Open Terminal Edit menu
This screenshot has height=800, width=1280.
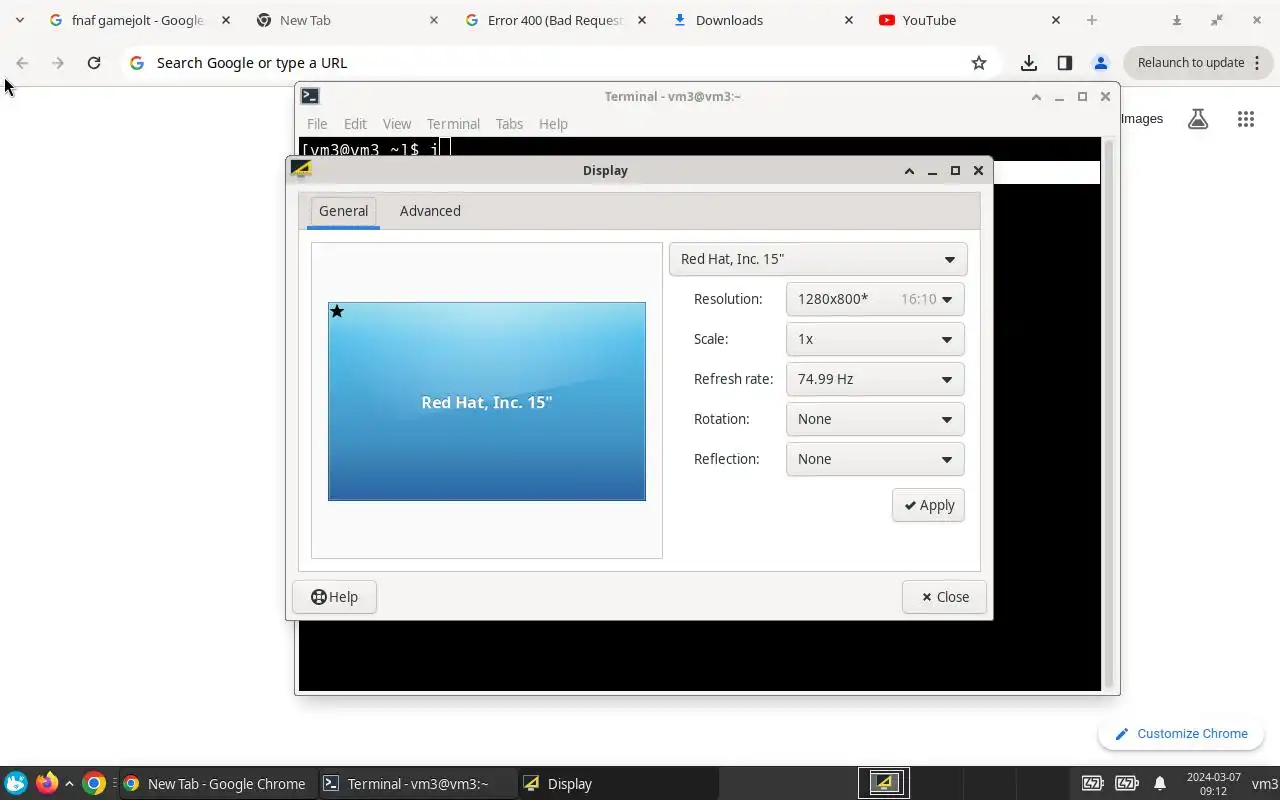[355, 124]
